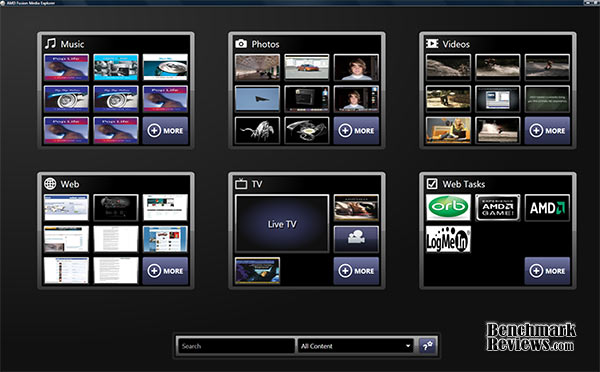Viewport: 600px width, 372px height.
Task: Start the Live TV tile
Action: pyautogui.click(x=282, y=224)
